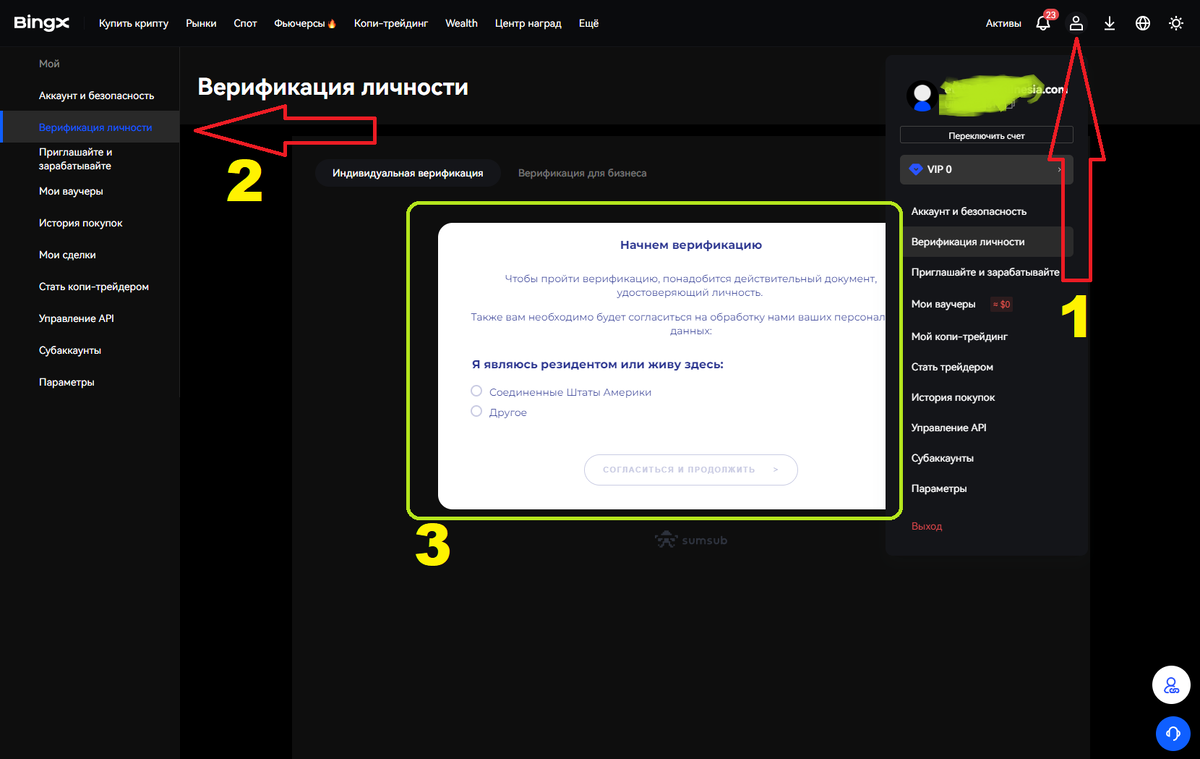Open Рынки in top navigation
The height and width of the screenshot is (759, 1200).
pyautogui.click(x=201, y=23)
